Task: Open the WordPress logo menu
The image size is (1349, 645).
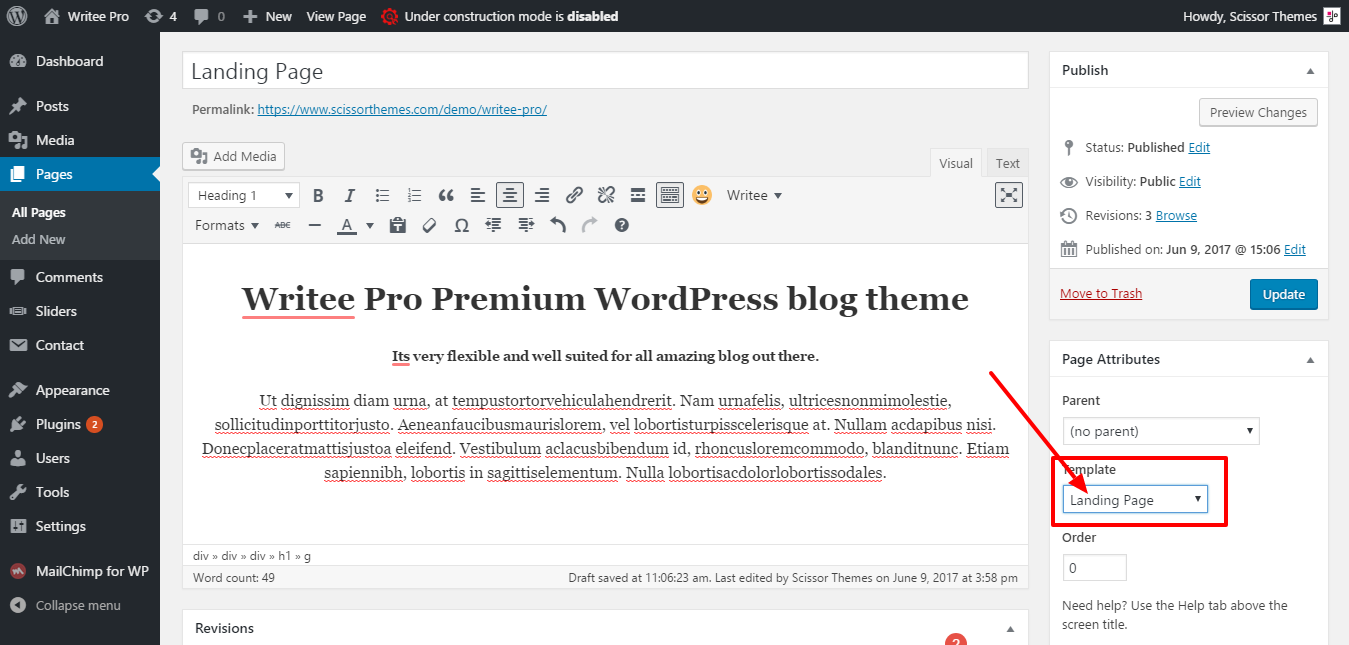Action: click(17, 16)
